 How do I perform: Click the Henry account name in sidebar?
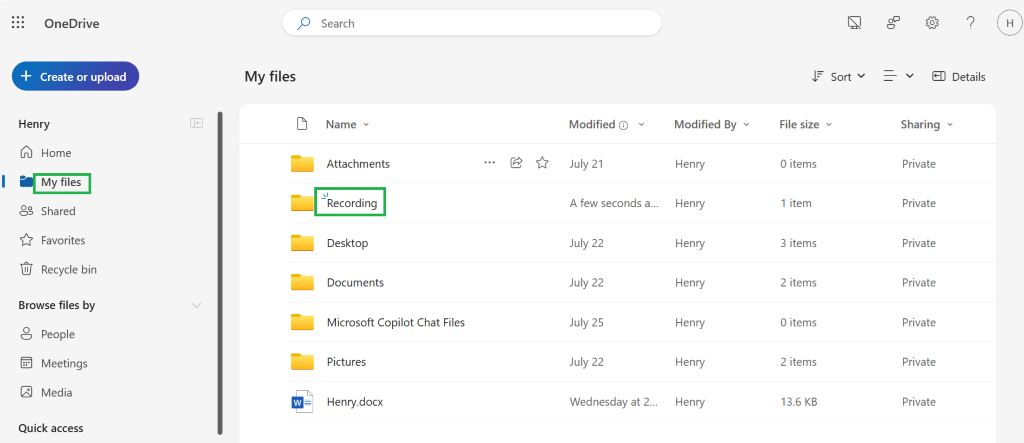coord(34,123)
